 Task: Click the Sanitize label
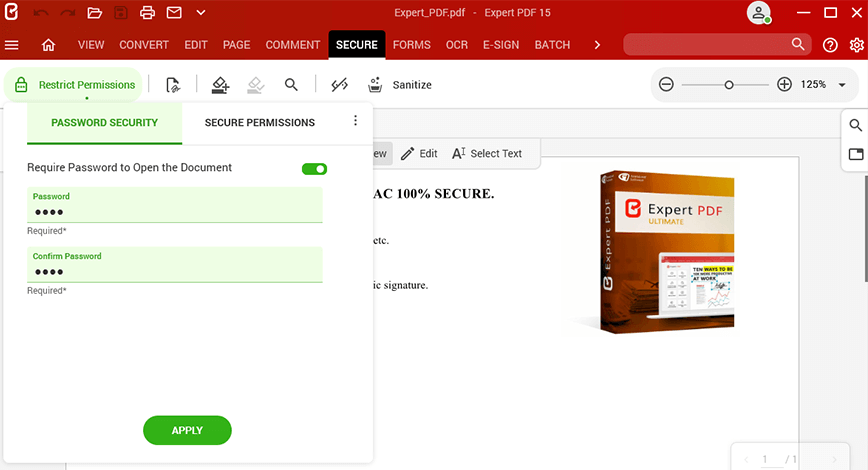click(x=412, y=85)
